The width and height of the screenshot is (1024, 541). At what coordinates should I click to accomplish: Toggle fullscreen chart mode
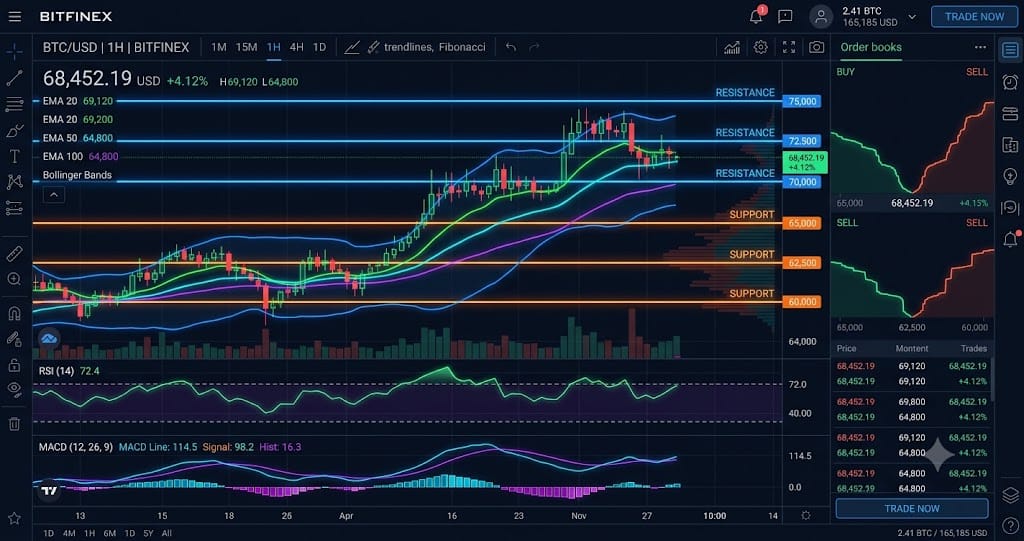click(789, 47)
